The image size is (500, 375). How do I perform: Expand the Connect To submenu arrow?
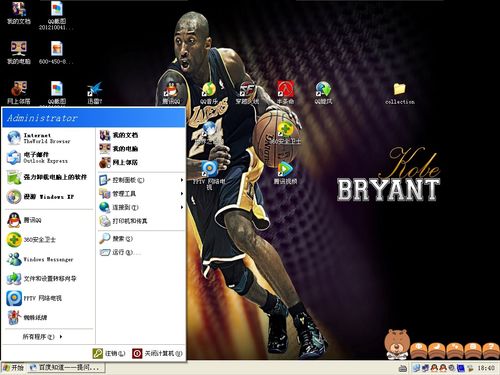[182, 207]
